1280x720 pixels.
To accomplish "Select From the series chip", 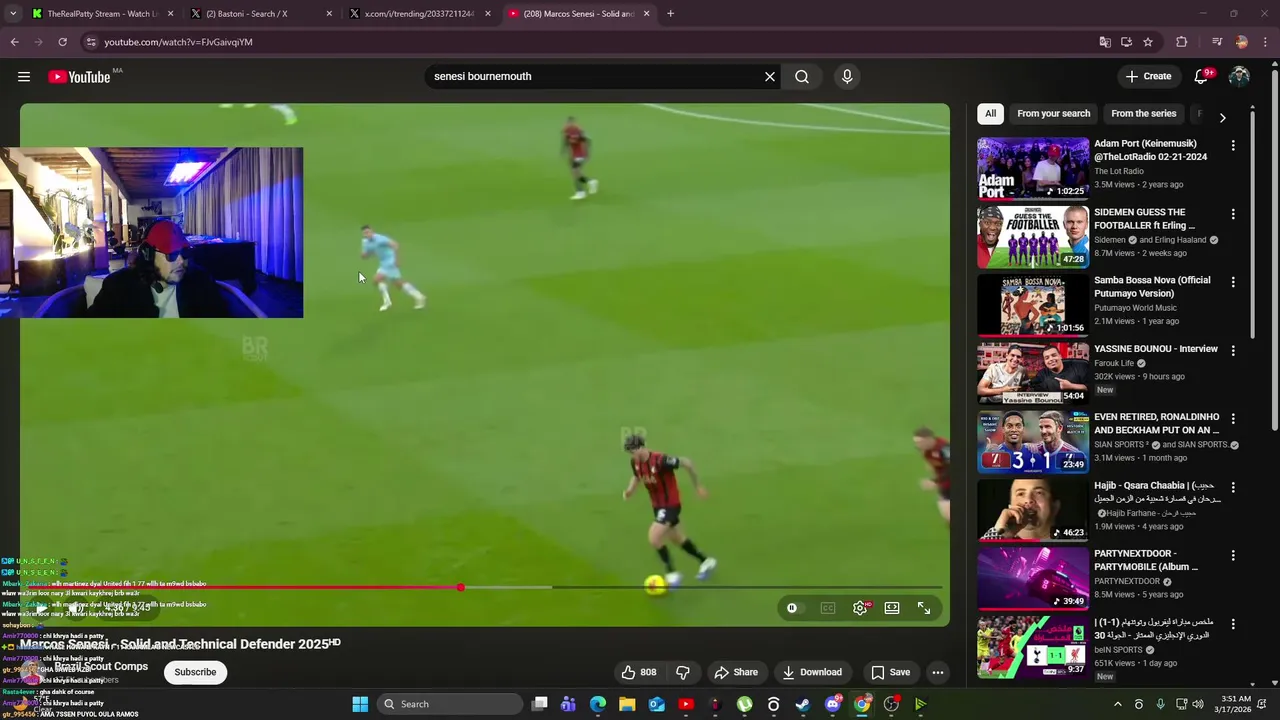I will (1144, 114).
